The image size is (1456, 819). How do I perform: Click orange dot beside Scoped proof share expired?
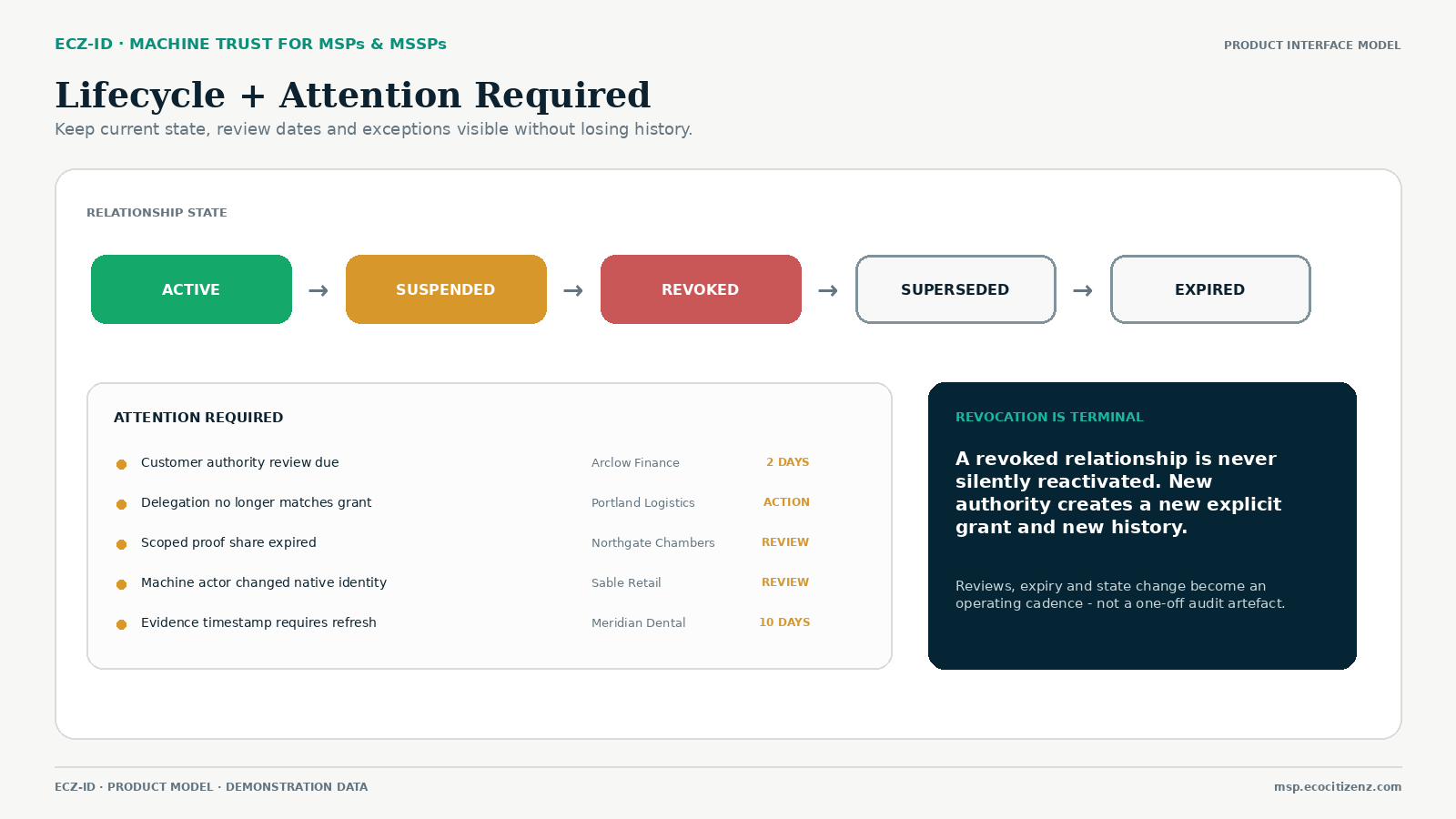[x=121, y=544]
